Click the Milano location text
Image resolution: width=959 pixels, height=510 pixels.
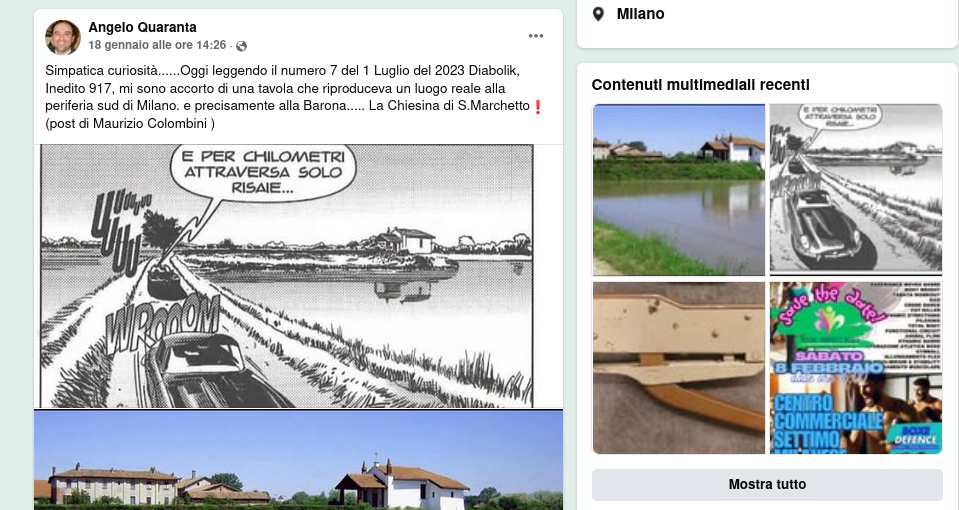(640, 13)
